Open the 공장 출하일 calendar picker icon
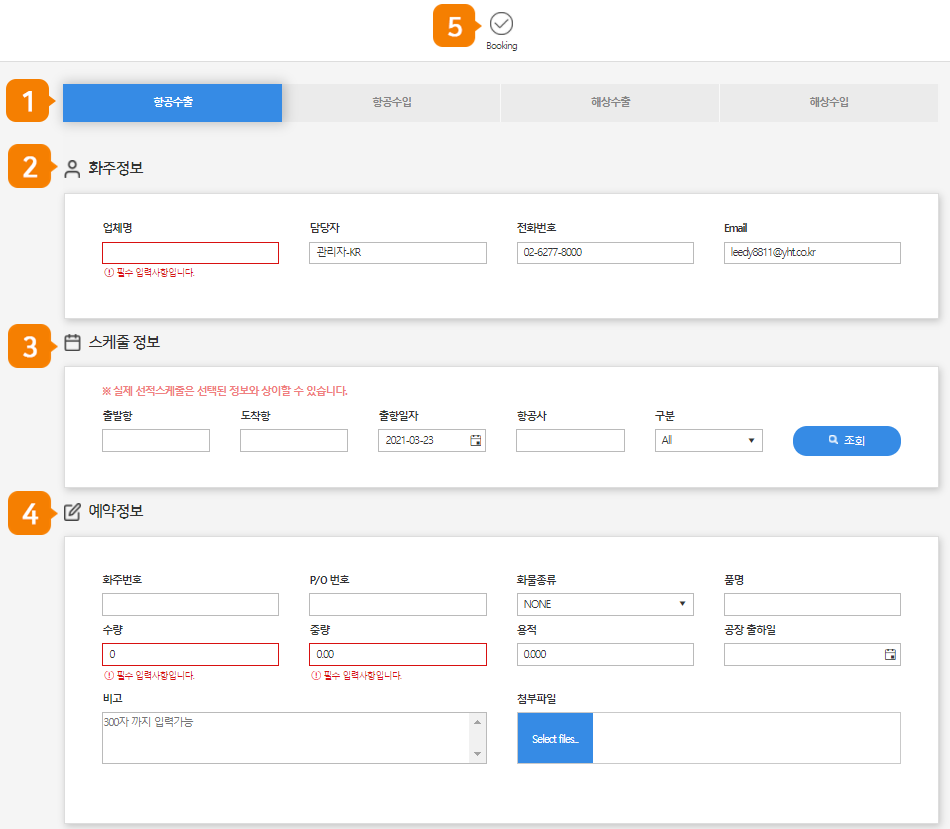Viewport: 950px width, 829px height. 890,654
